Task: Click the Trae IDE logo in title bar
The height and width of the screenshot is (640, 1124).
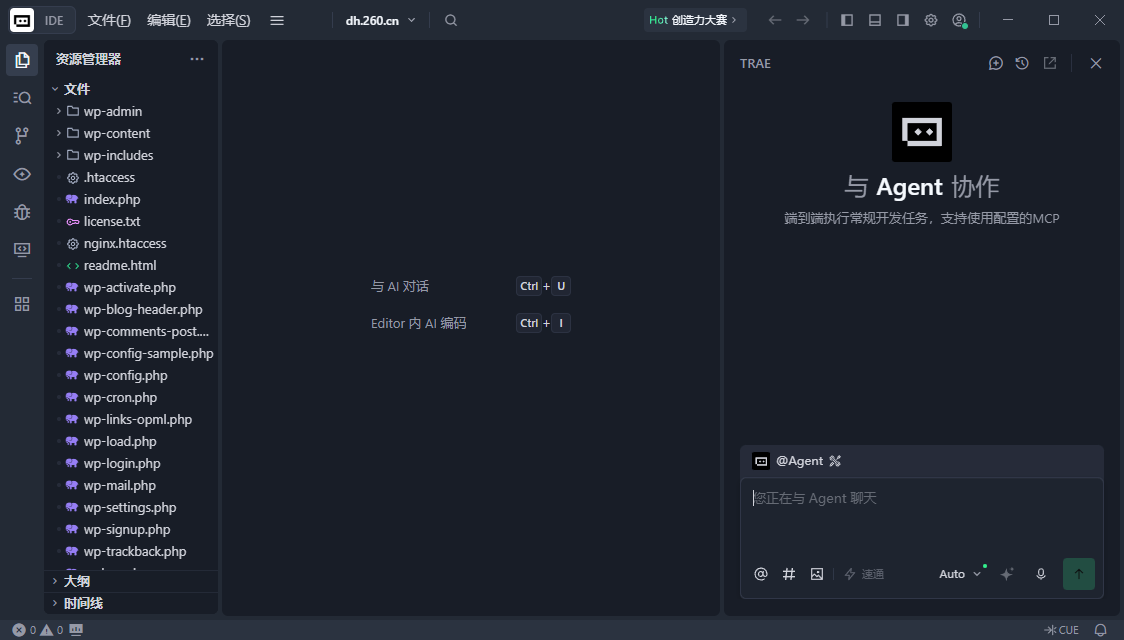Action: coord(22,20)
